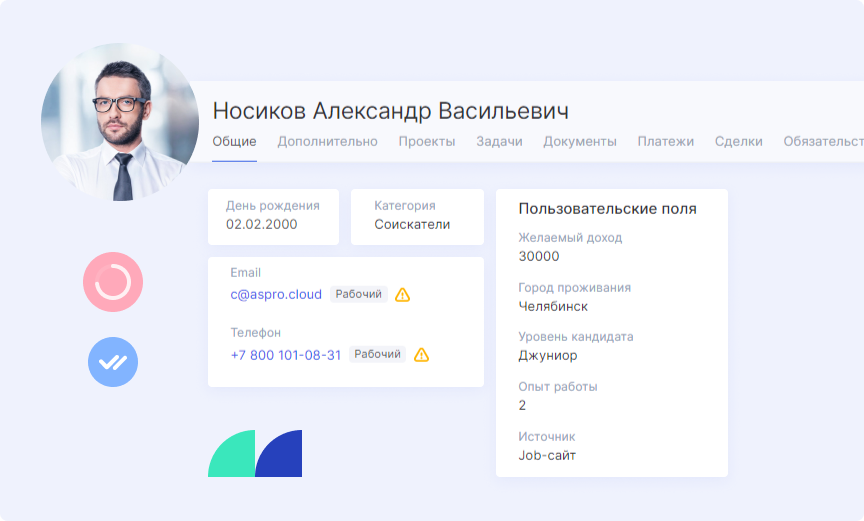Screen dimensions: 864x521
Task: Click the Рабочий tag next to phone
Action: click(x=378, y=355)
